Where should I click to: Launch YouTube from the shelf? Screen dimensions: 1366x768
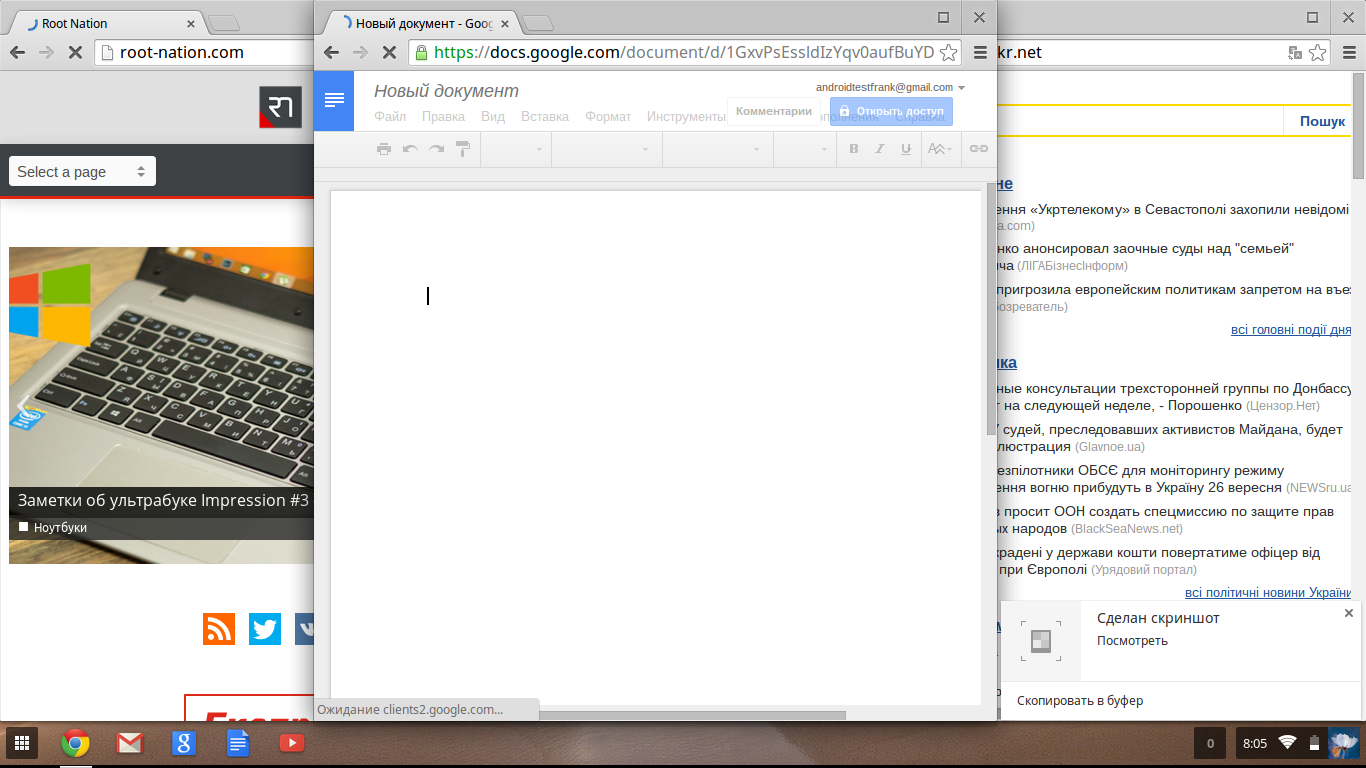click(292, 743)
